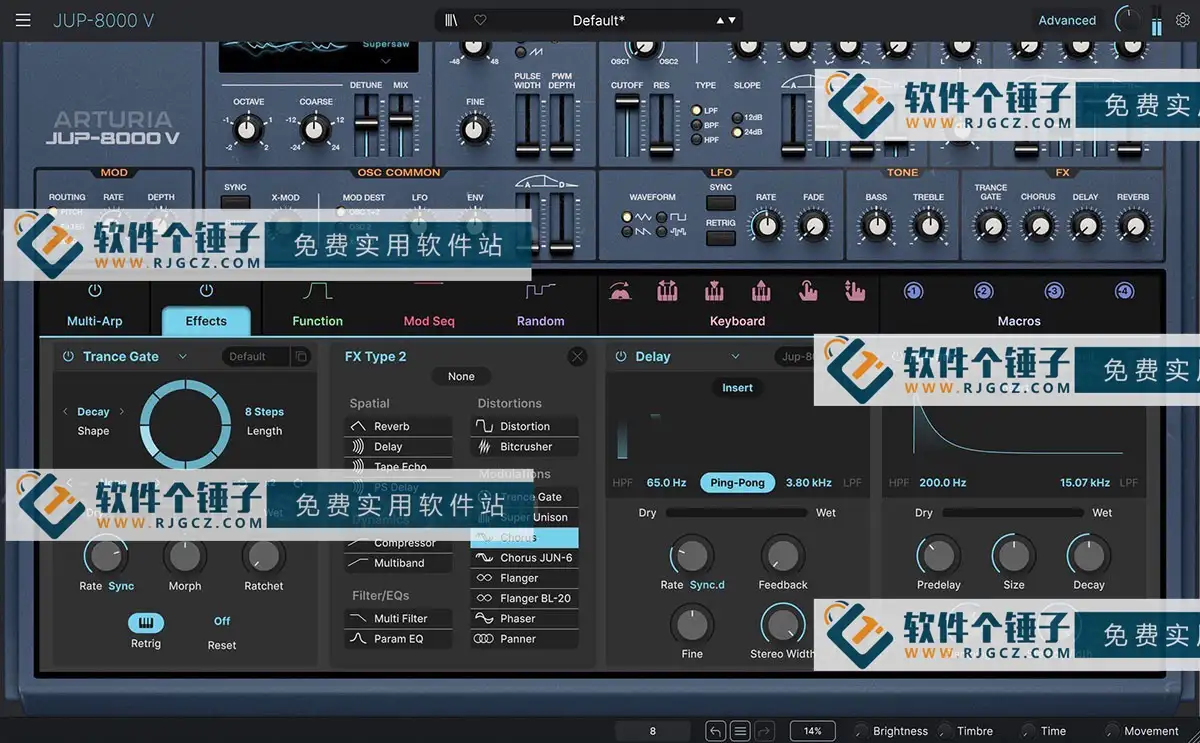The height and width of the screenshot is (743, 1200).
Task: Switch to the Mod Seq tab
Action: tap(429, 321)
